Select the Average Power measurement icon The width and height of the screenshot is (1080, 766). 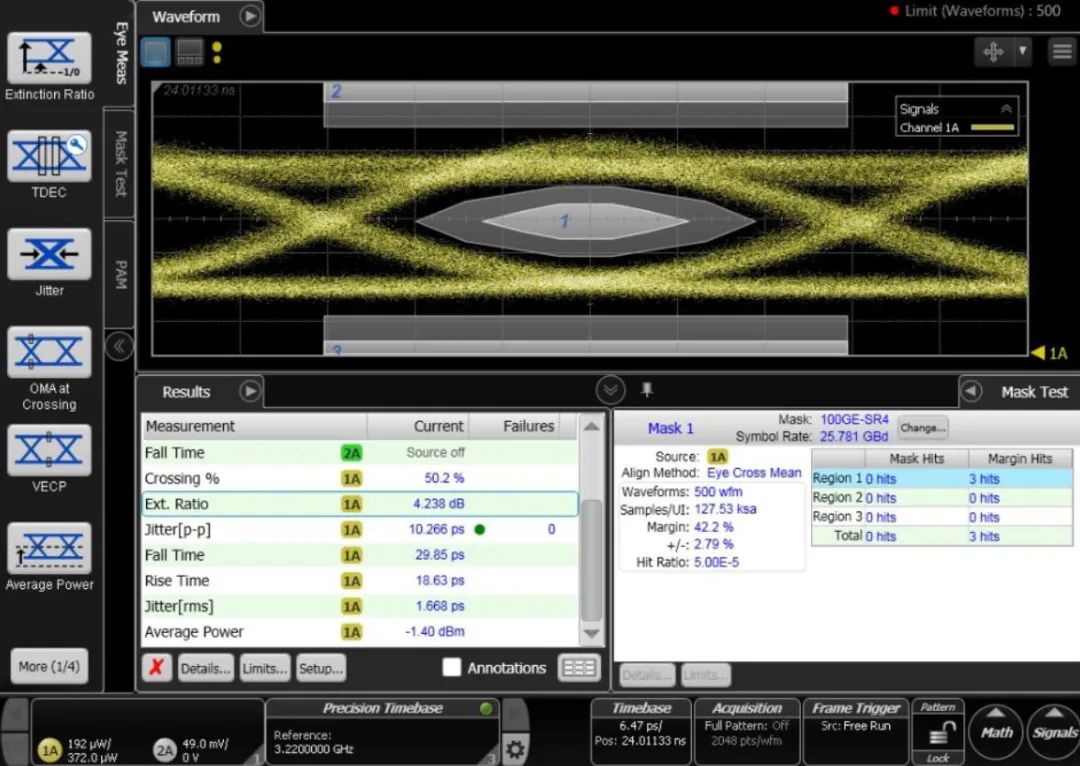click(49, 548)
